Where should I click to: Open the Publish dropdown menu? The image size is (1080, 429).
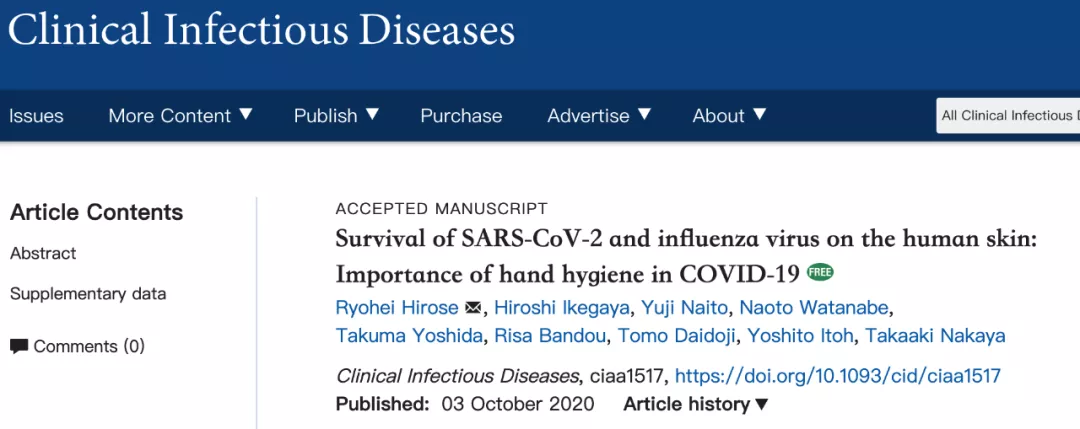337,116
